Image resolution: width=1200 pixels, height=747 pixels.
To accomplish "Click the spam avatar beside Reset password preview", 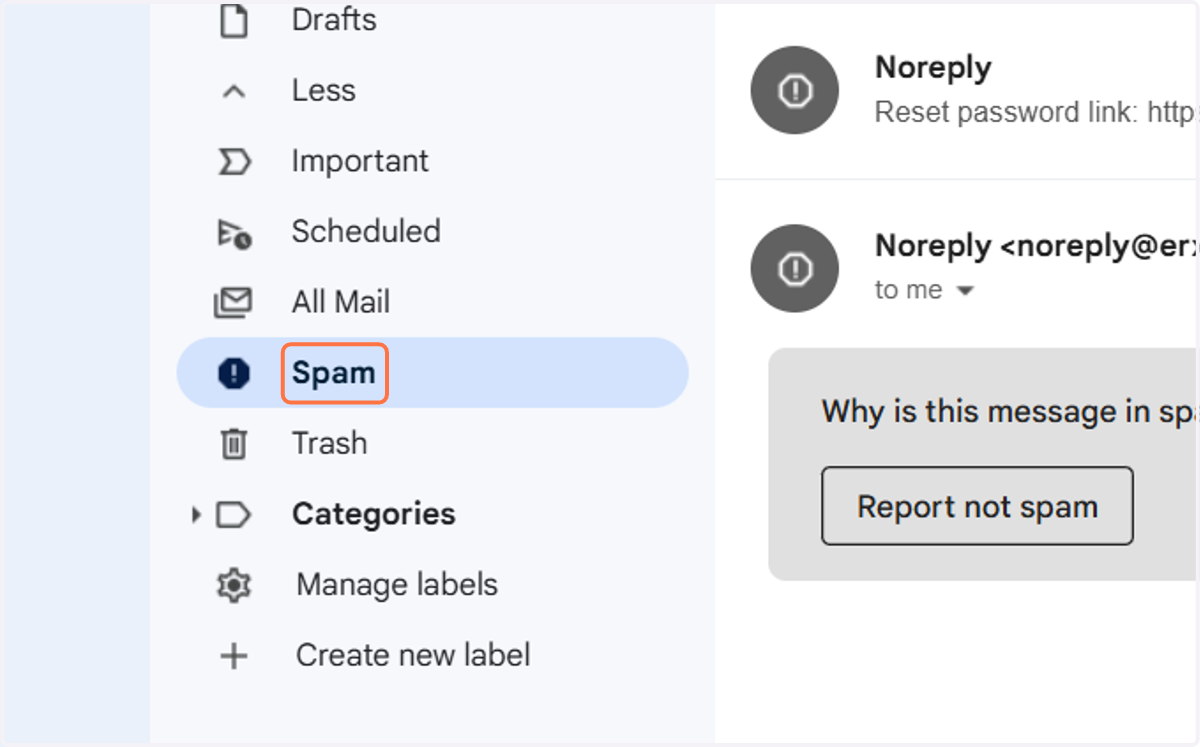I will (795, 91).
